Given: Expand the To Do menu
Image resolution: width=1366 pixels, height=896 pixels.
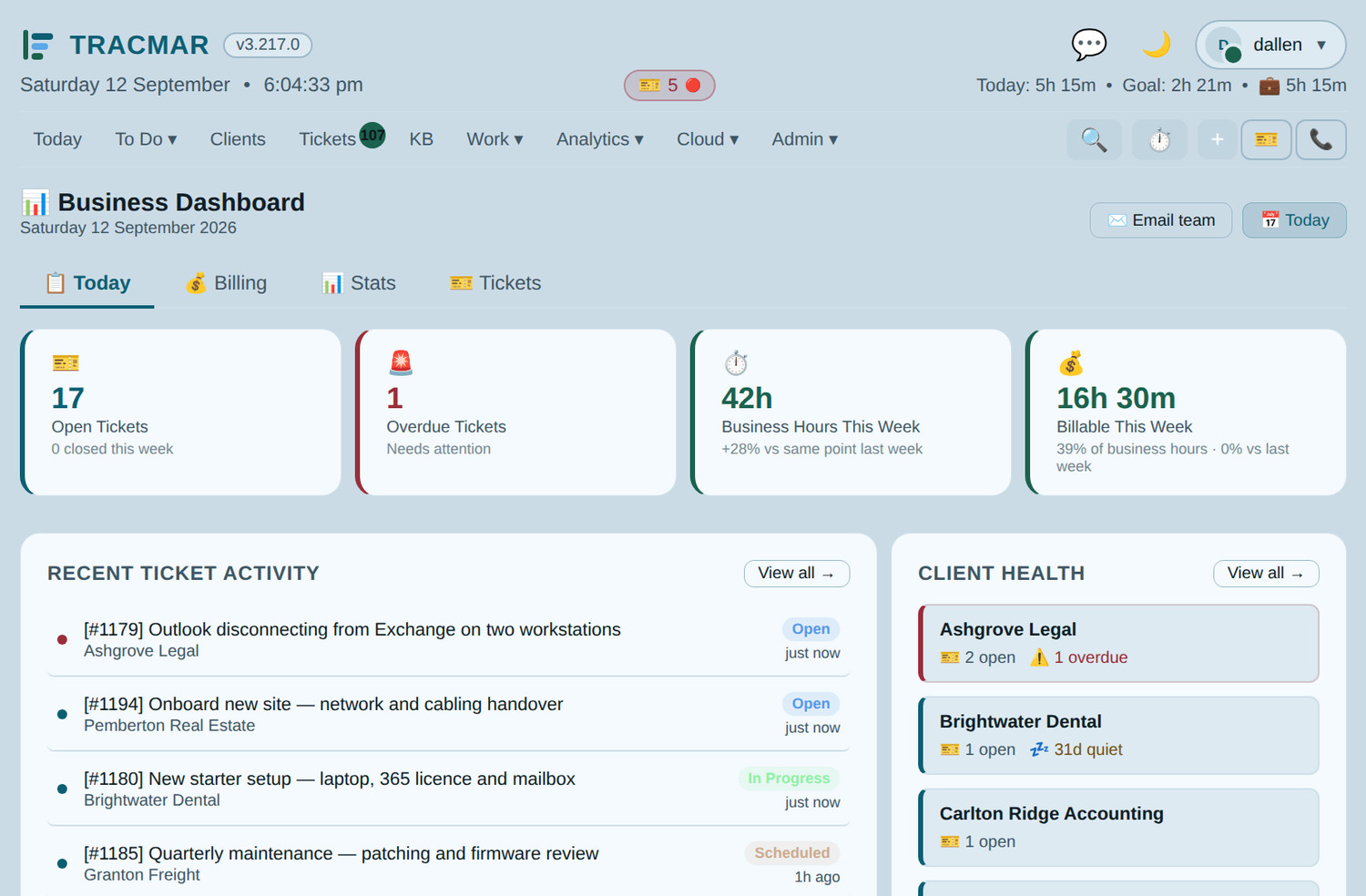Looking at the screenshot, I should coord(146,139).
